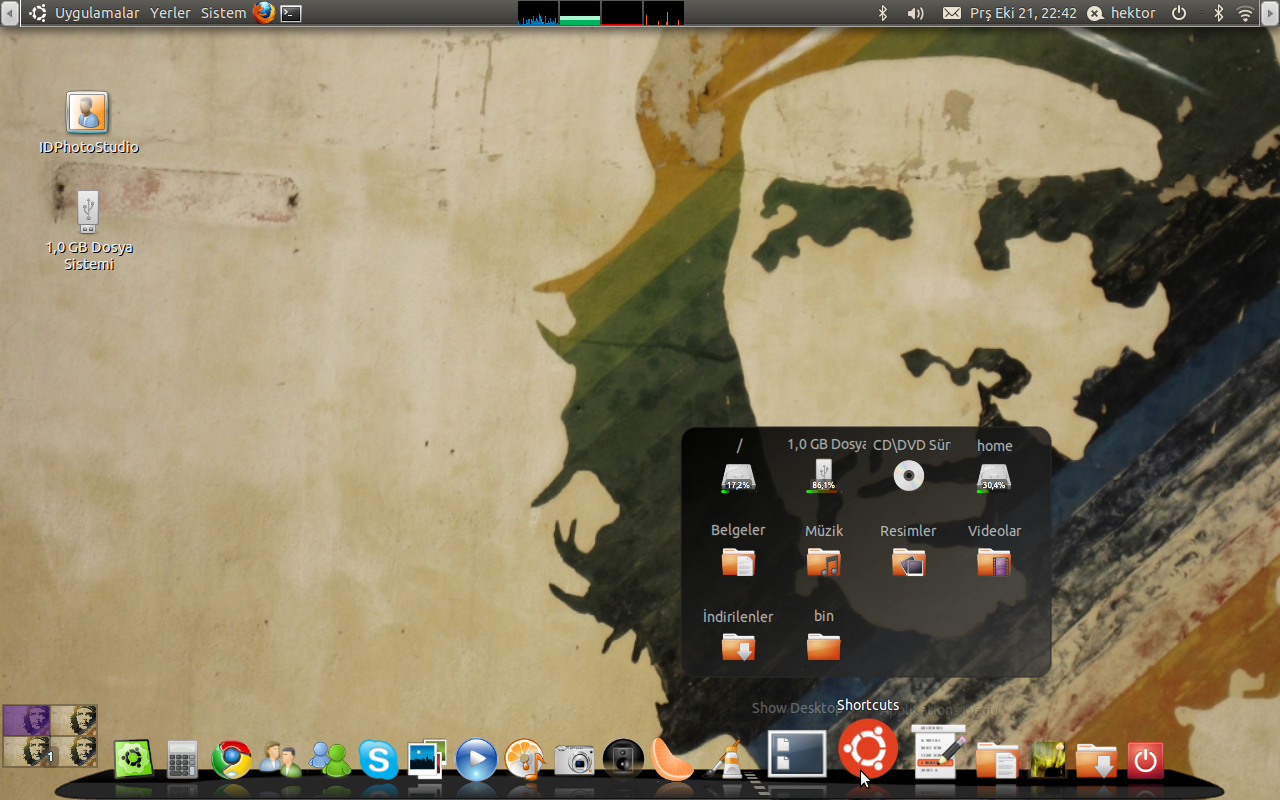Open Ubuntu Tweak from the dock
1280x800 pixels.
133,760
